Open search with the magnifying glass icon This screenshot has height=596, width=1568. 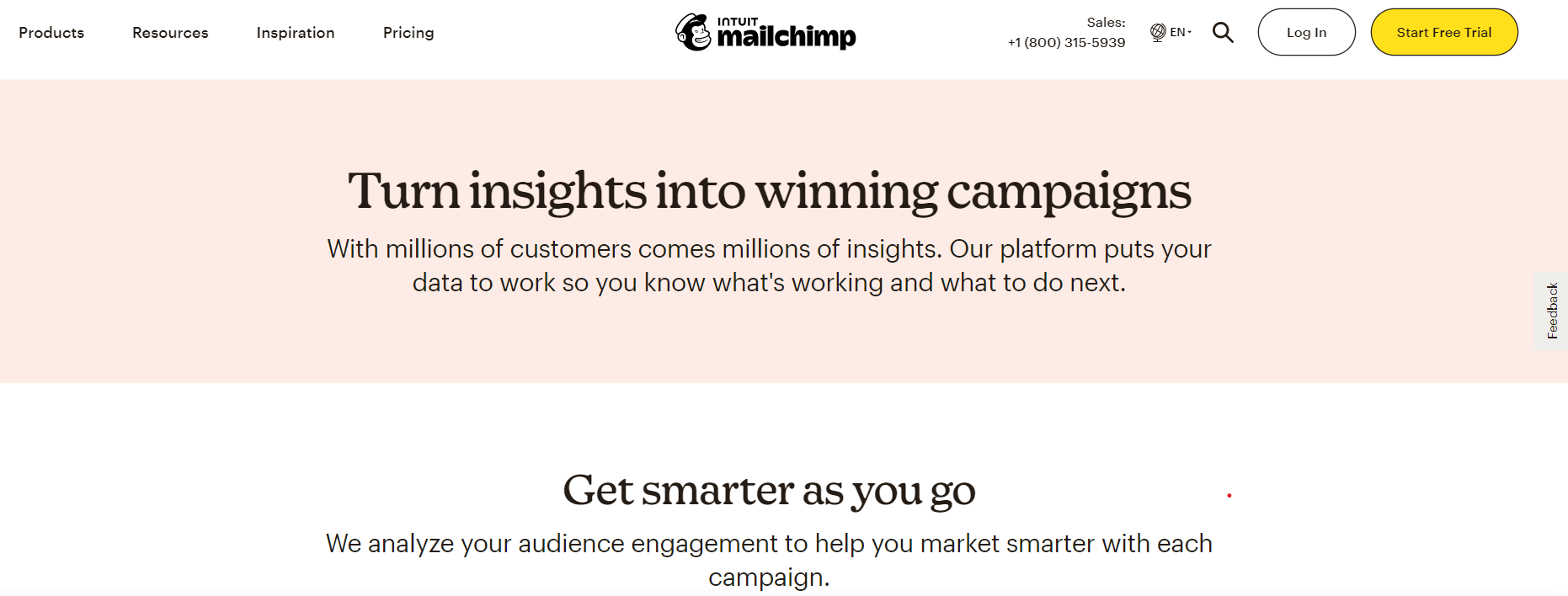[1223, 33]
